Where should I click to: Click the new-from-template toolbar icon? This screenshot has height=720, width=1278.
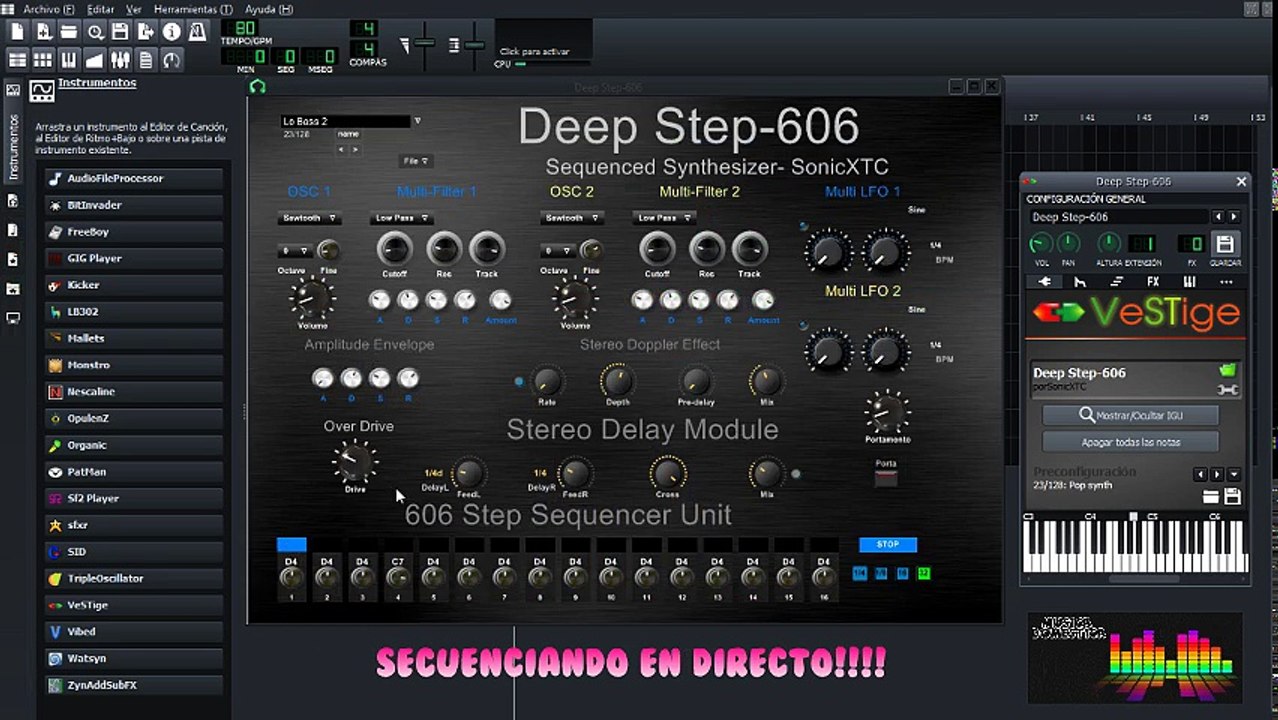click(x=43, y=32)
